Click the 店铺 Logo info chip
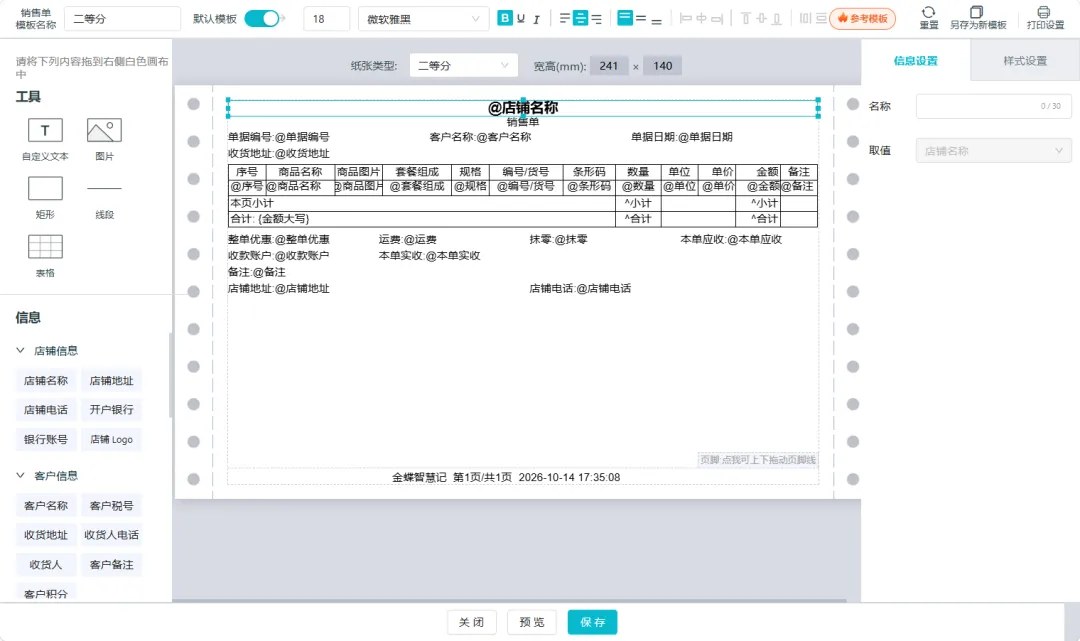This screenshot has width=1080, height=641. pyautogui.click(x=112, y=439)
